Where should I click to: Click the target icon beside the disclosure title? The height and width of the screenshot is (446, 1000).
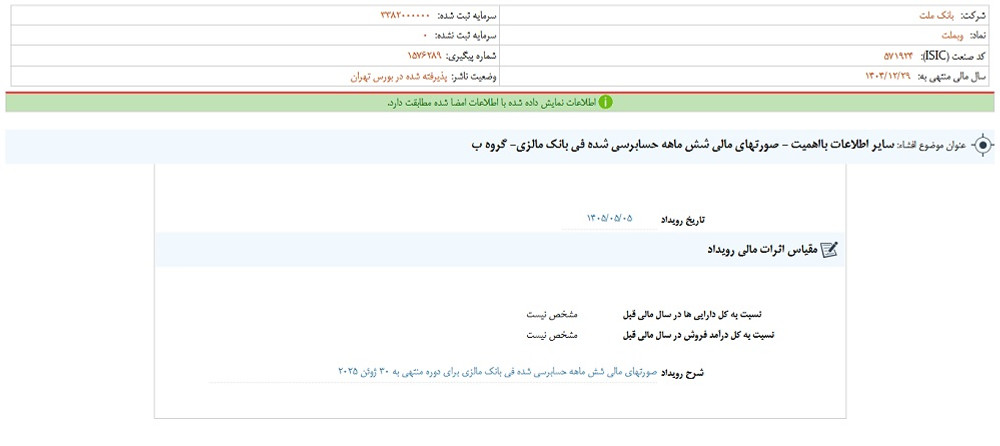click(983, 145)
